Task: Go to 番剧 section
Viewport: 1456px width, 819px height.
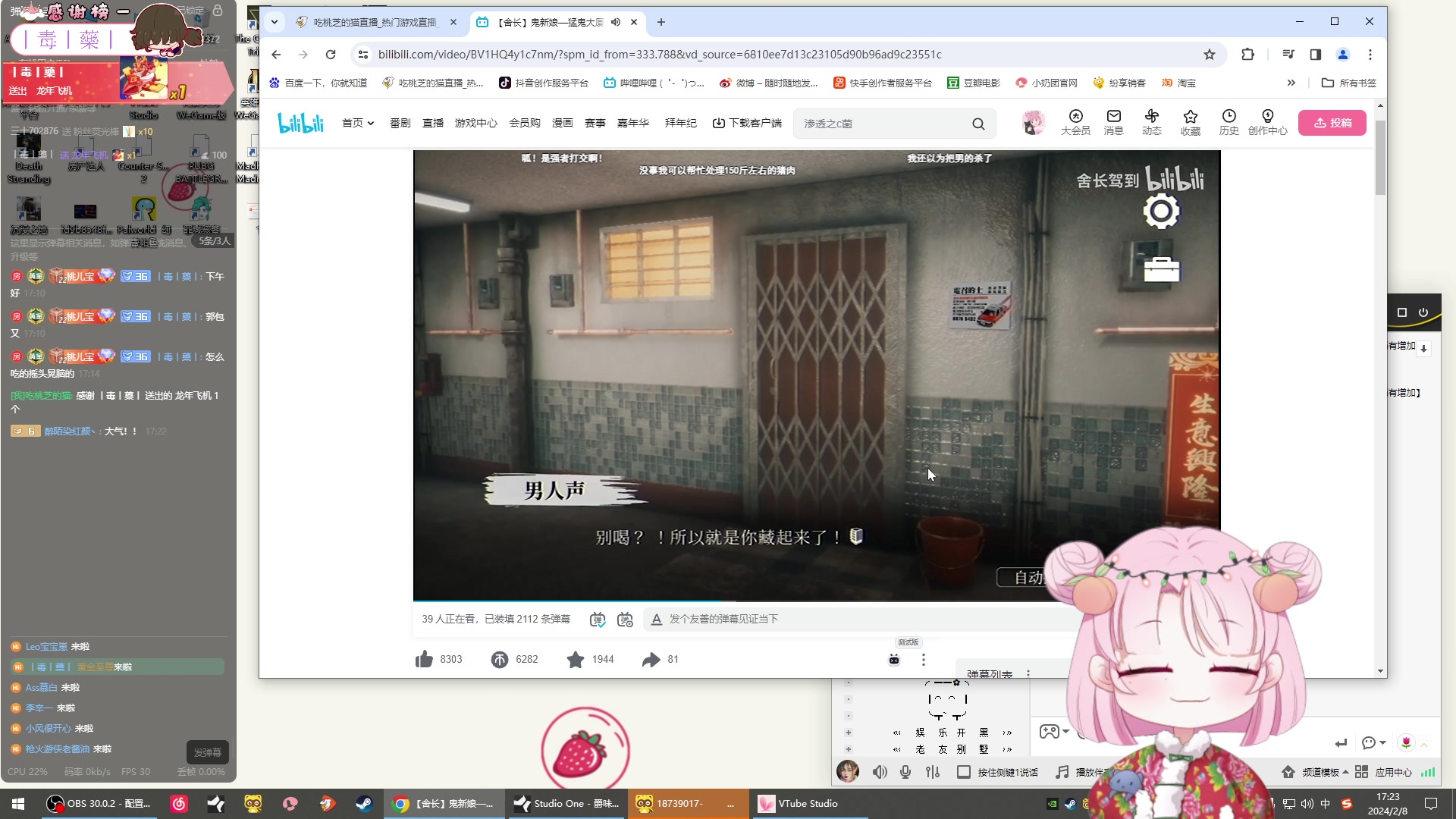Action: pyautogui.click(x=400, y=123)
